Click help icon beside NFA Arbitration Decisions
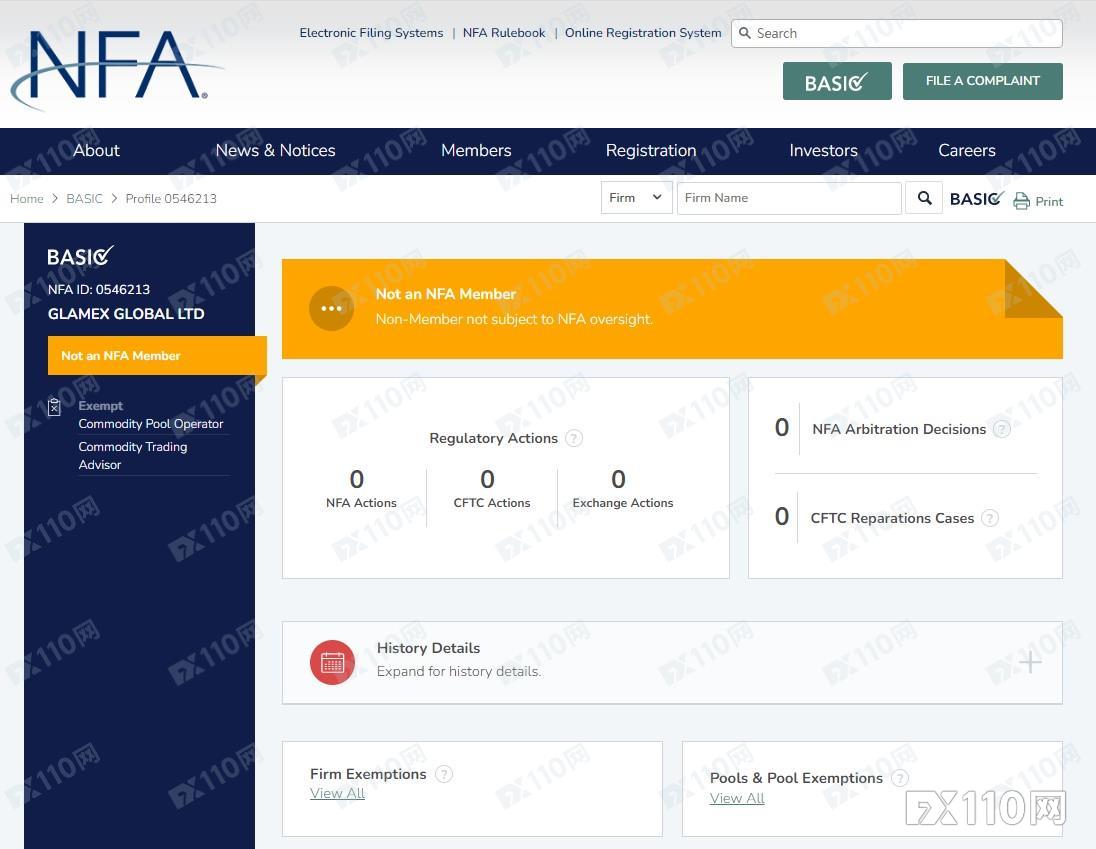Image resolution: width=1096 pixels, height=849 pixels. (1002, 429)
